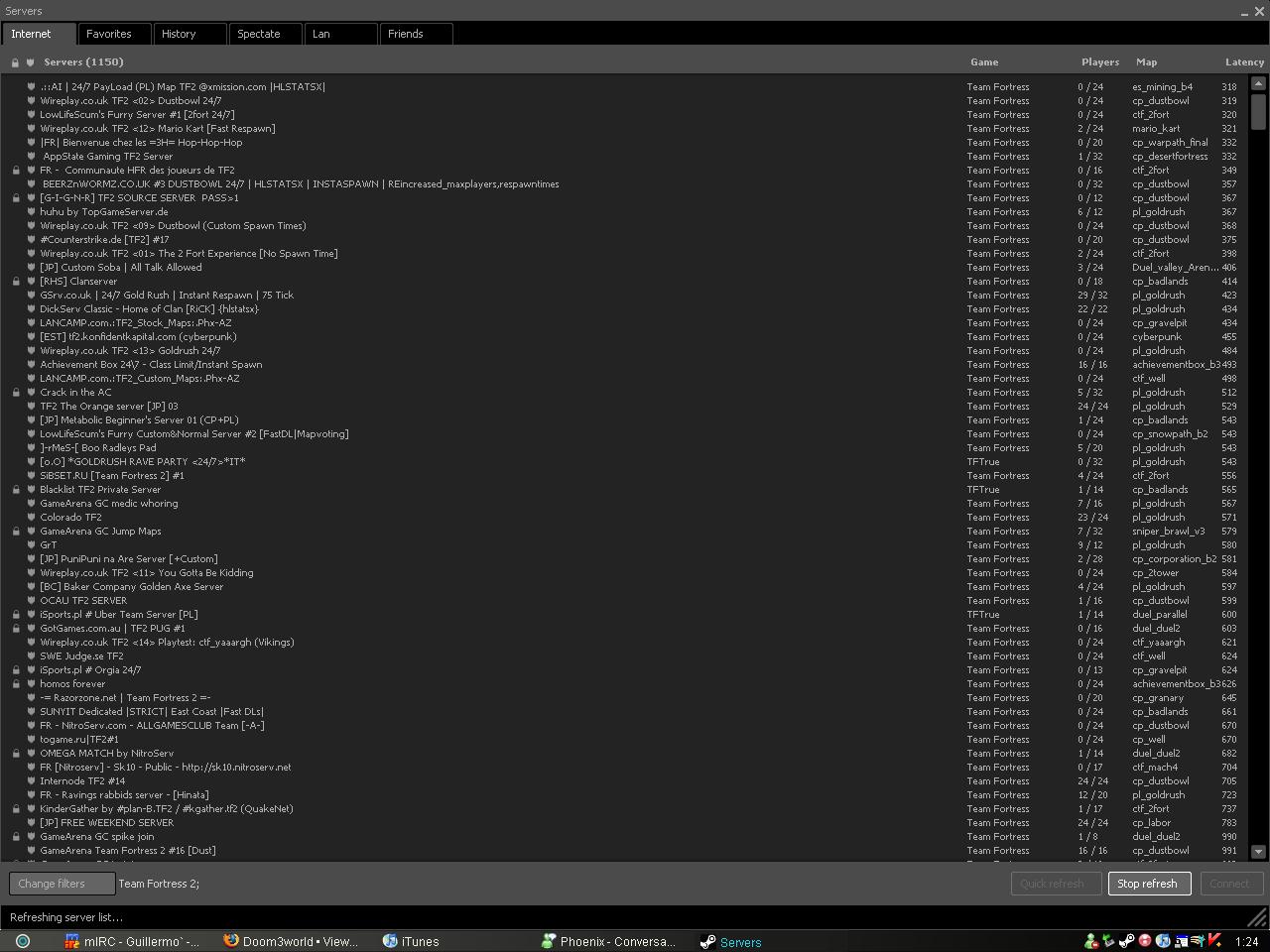Sort by VAC secure shield column header
Screen dimensions: 1270x952
[x=30, y=62]
